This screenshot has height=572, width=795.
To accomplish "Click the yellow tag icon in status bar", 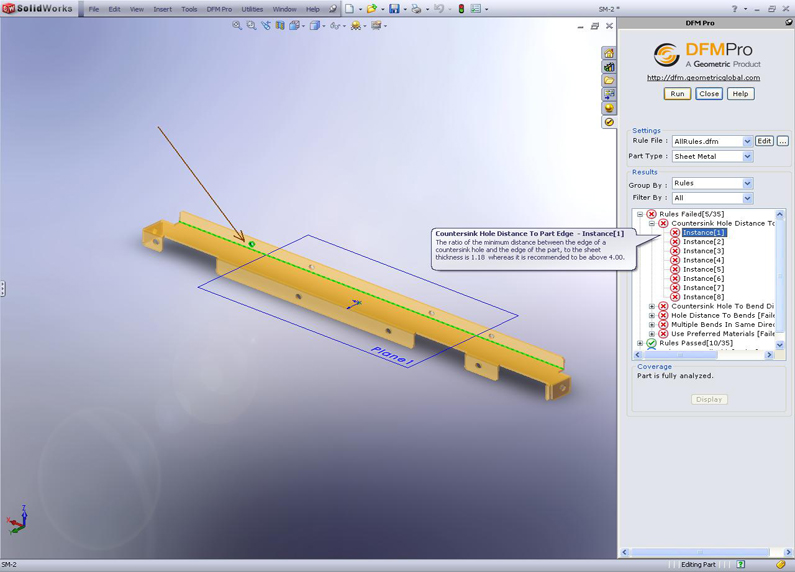I will [x=780, y=564].
